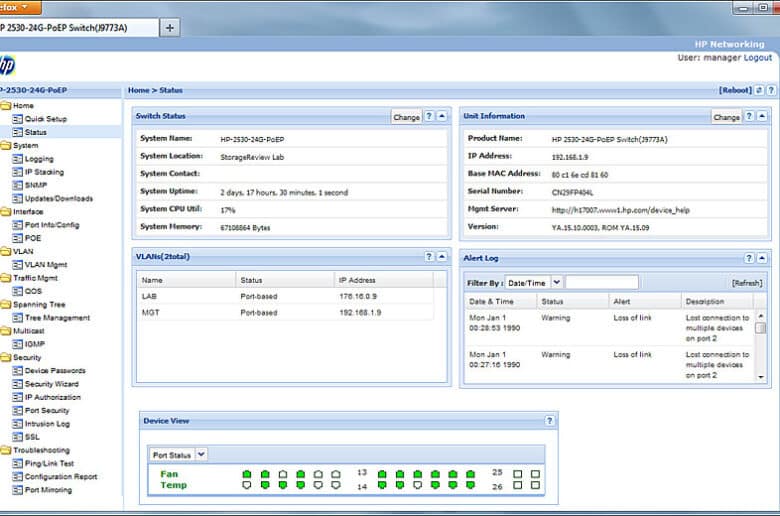Collapse the Troubleshooting folder
780x516 pixels.
tap(5, 450)
